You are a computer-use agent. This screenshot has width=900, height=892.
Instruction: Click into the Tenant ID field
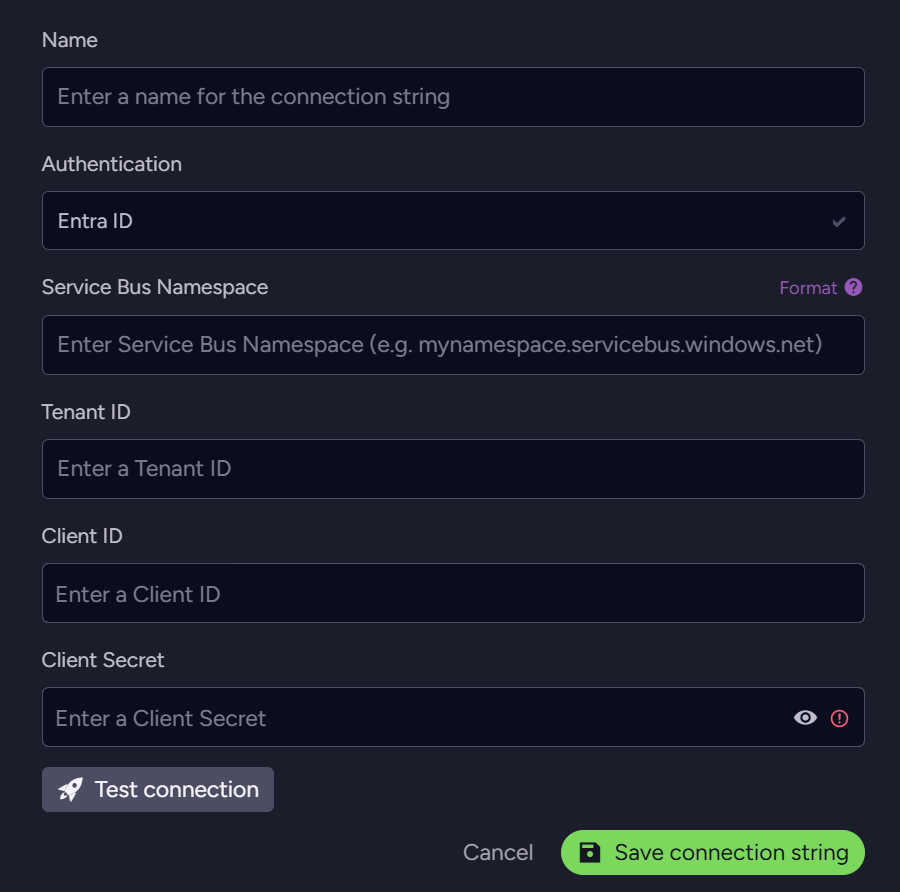click(x=453, y=469)
